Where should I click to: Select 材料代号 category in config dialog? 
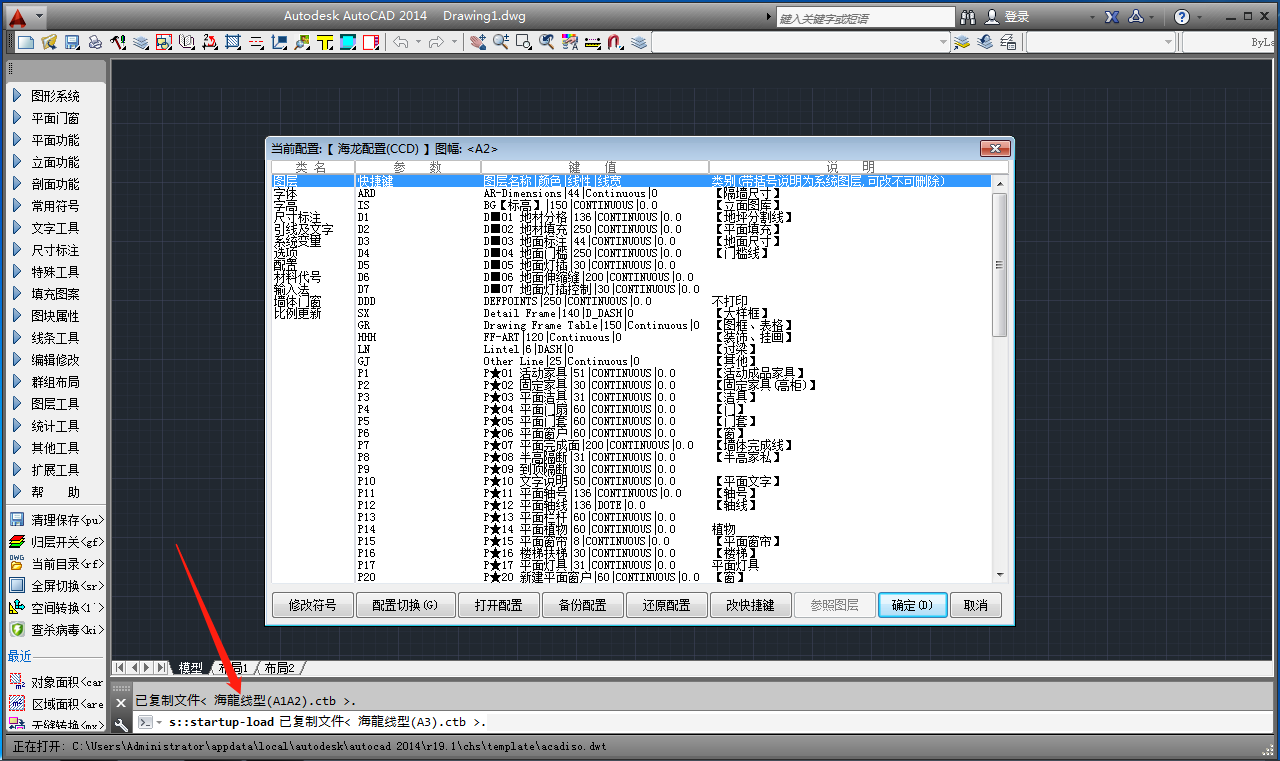[x=297, y=277]
